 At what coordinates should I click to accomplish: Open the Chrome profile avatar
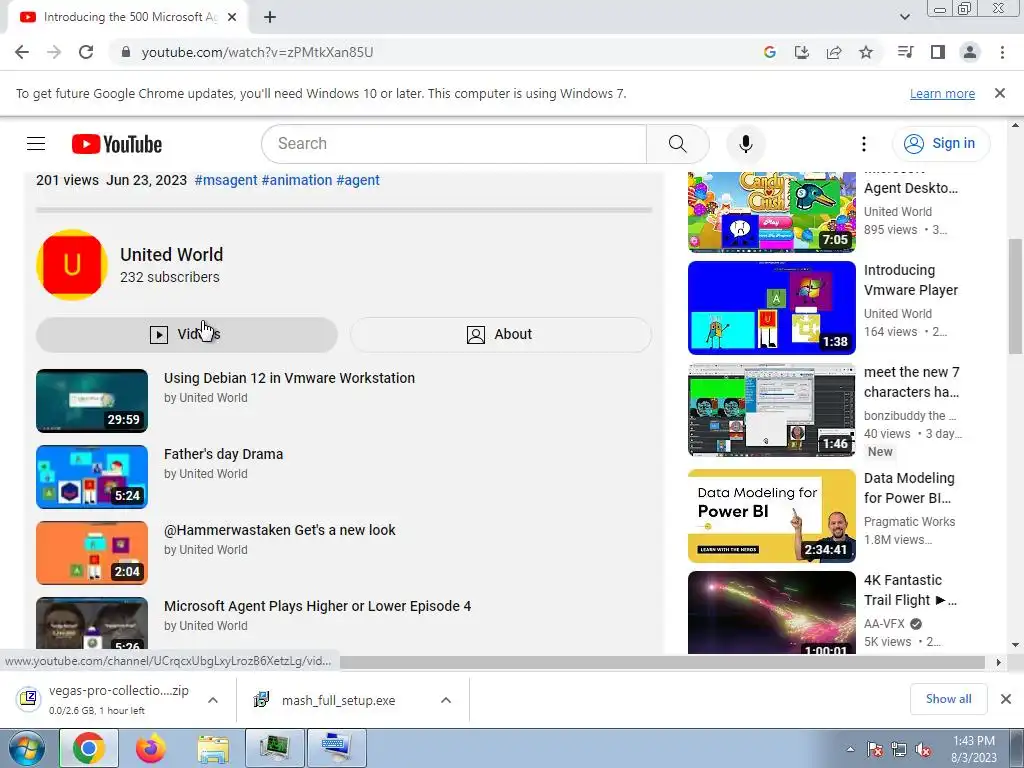[x=970, y=52]
